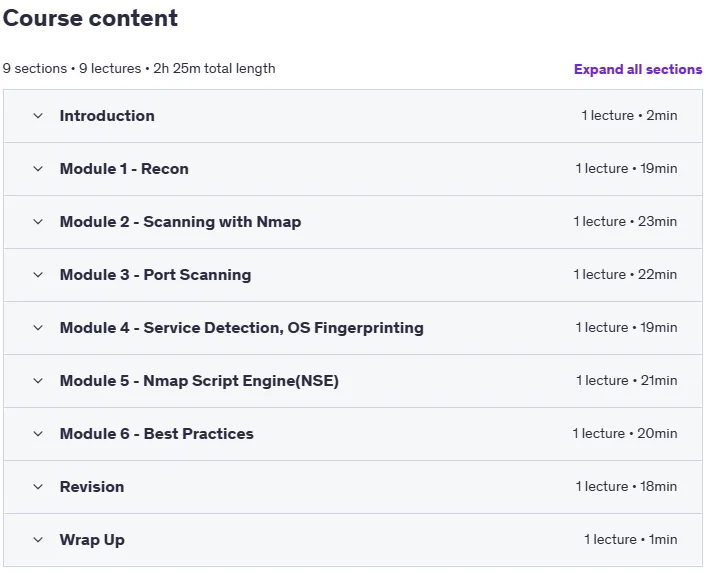Screen dimensions: 706x572
Task: Expand Module 1 - Recon chevron
Action: [38, 169]
